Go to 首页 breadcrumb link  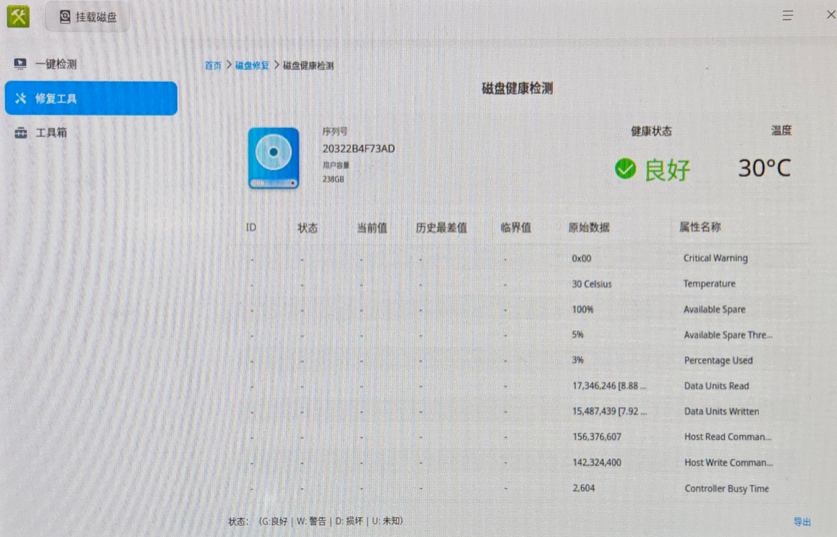pos(212,65)
